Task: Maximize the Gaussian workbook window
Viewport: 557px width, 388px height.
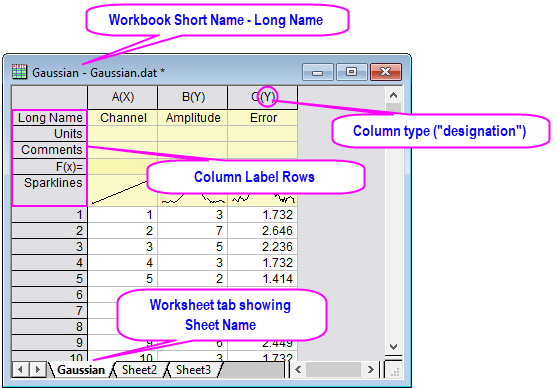Action: coord(351,72)
